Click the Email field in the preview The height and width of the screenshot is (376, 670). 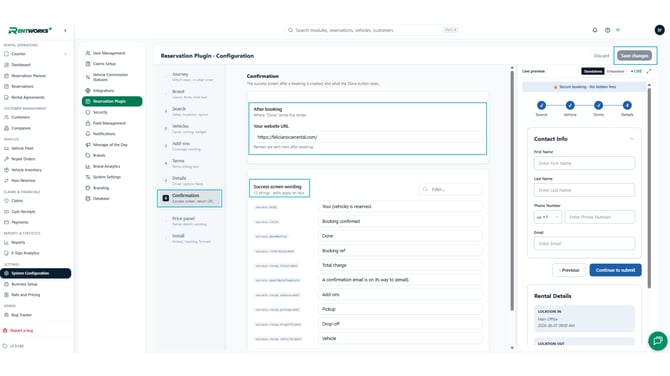584,244
